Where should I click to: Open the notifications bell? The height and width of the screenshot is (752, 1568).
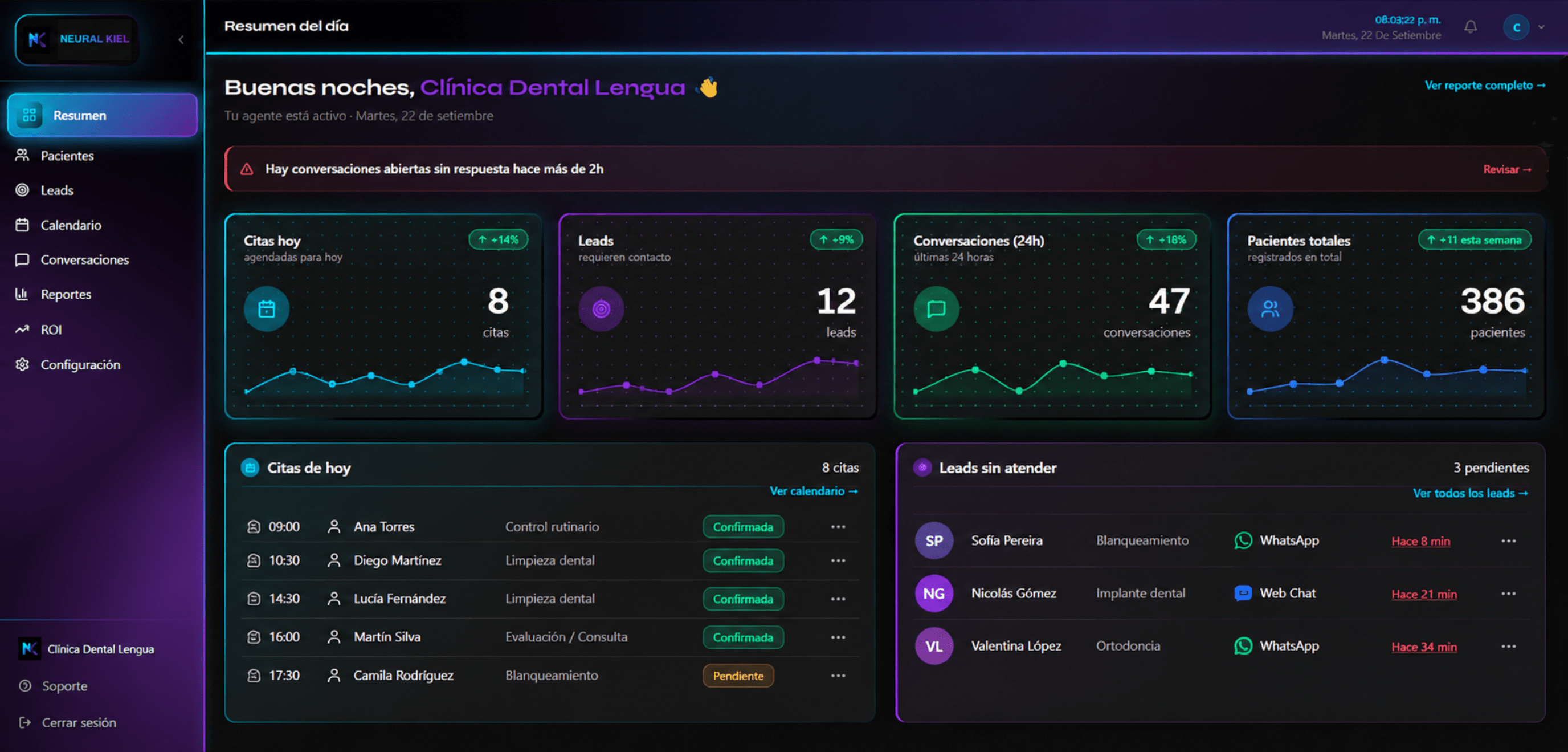coord(1471,27)
